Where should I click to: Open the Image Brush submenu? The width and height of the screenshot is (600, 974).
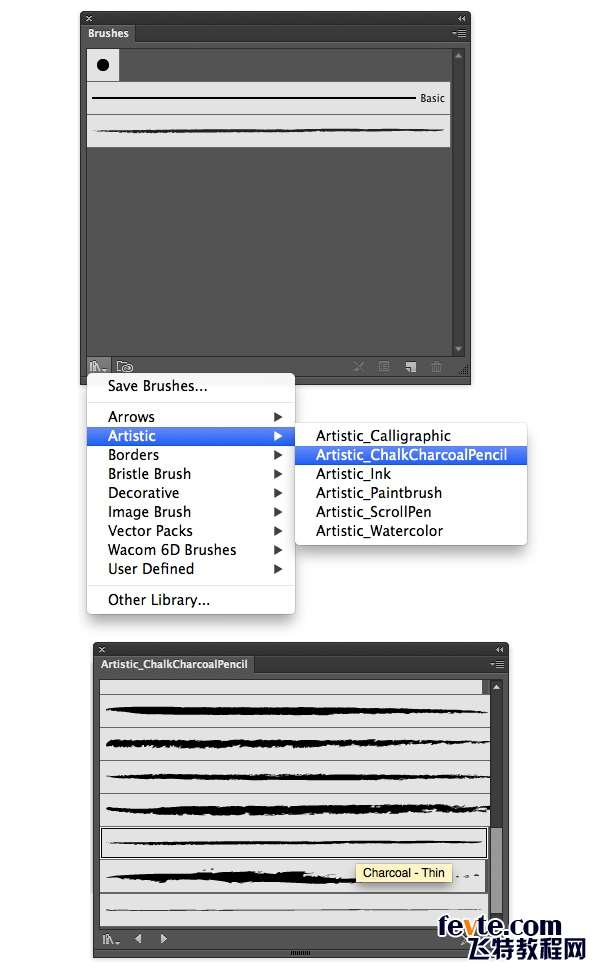[191, 512]
